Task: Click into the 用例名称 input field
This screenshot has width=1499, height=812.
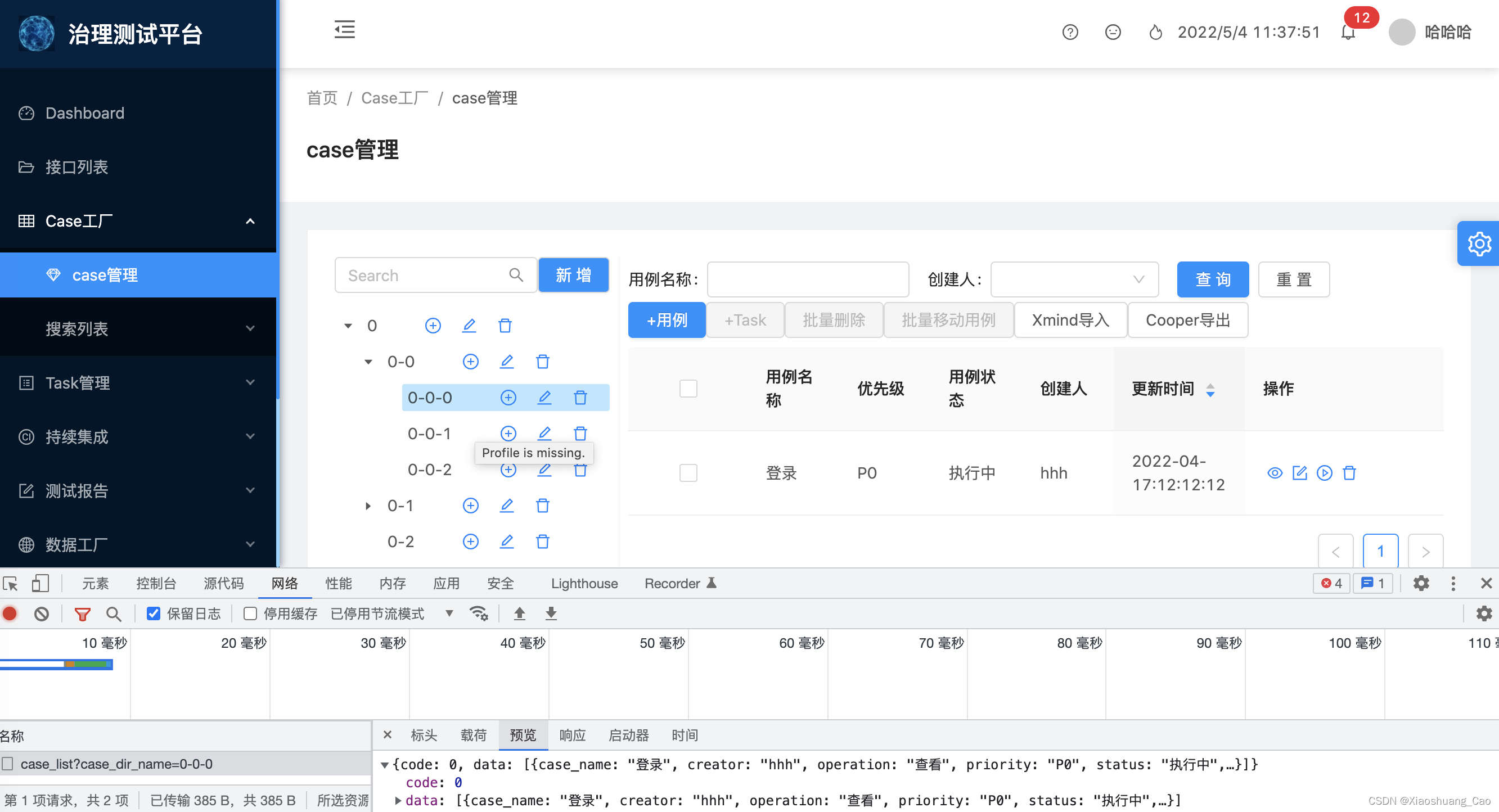Action: point(807,279)
